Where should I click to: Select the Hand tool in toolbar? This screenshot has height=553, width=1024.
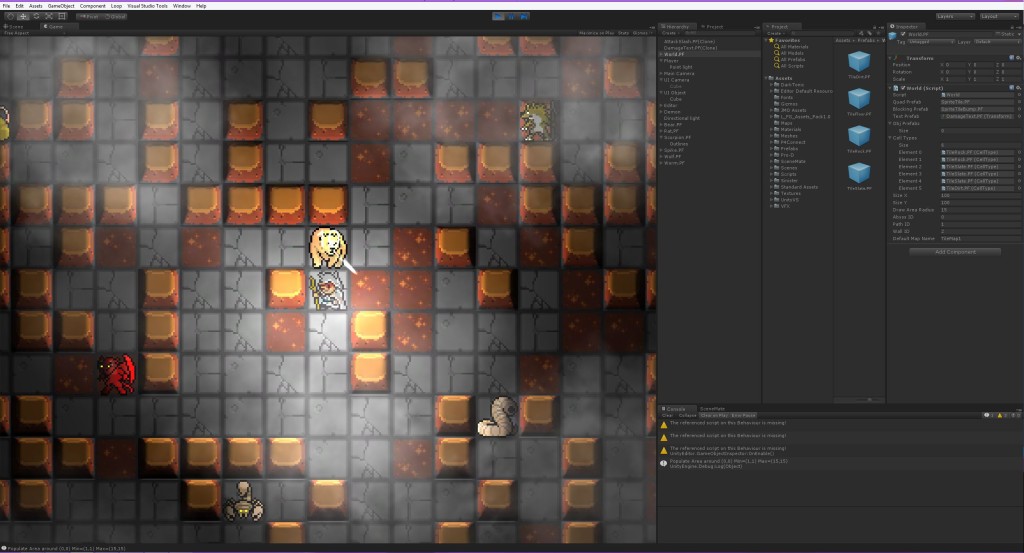click(10, 16)
